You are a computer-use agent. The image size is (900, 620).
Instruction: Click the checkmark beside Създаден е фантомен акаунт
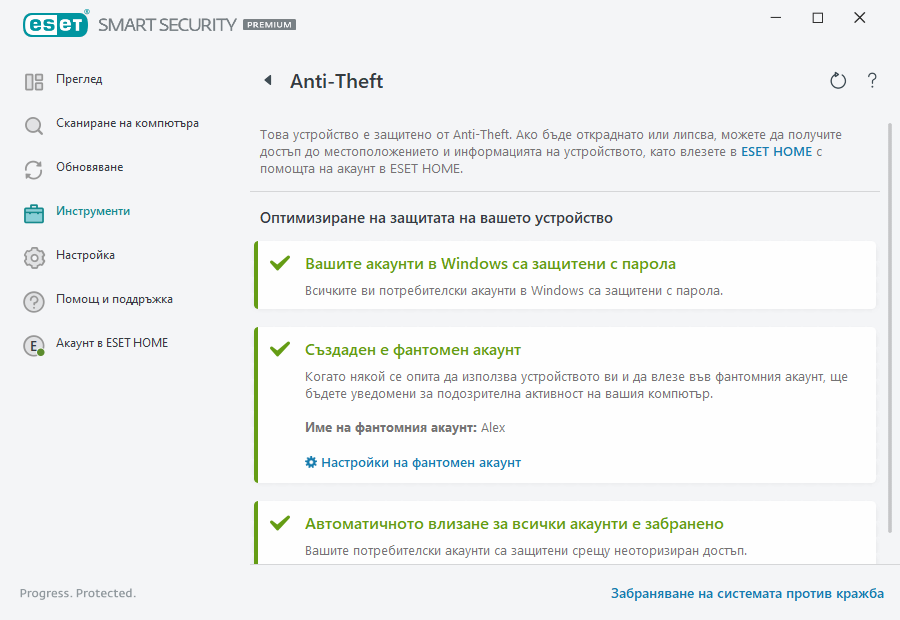(281, 351)
